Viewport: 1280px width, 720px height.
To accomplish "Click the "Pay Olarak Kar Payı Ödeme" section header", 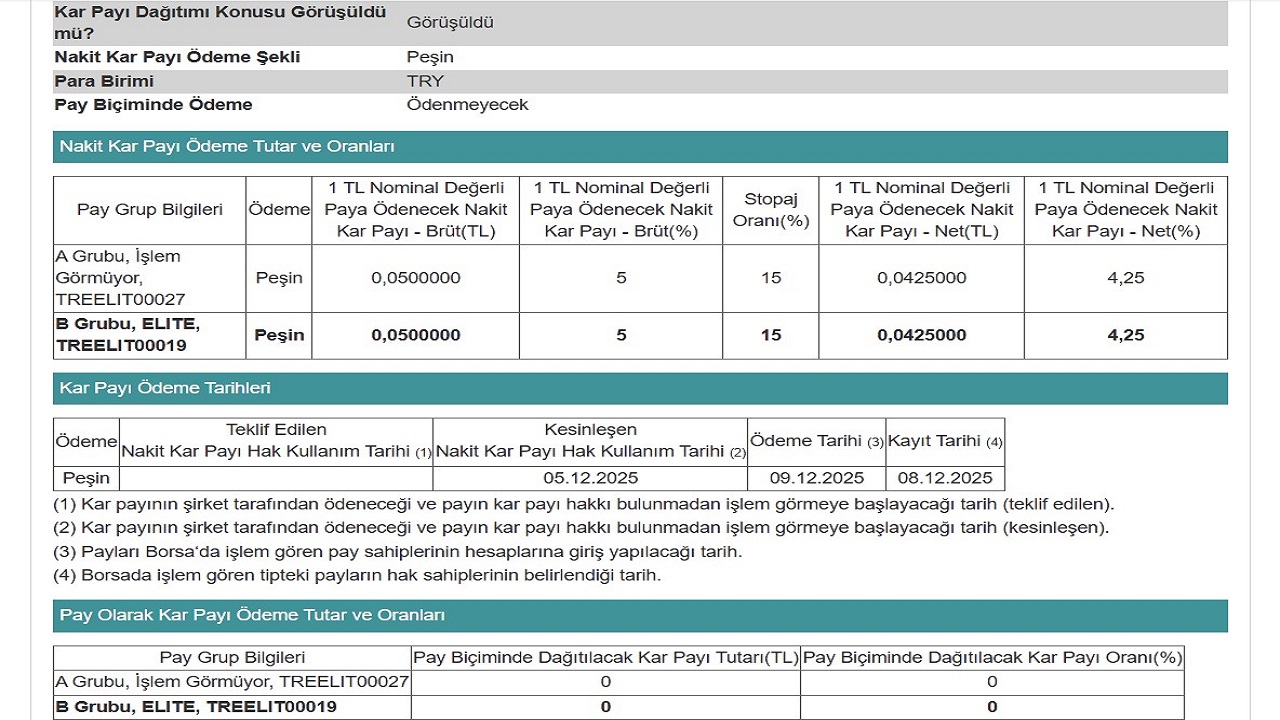I will pos(252,615).
